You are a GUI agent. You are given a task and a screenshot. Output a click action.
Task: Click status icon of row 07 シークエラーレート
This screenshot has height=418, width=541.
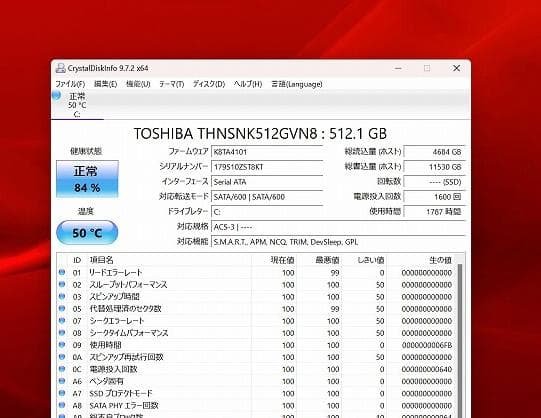pos(62,321)
